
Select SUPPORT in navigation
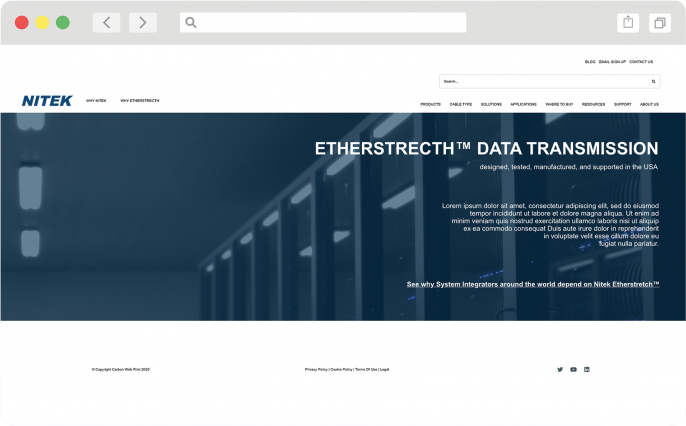click(x=623, y=105)
